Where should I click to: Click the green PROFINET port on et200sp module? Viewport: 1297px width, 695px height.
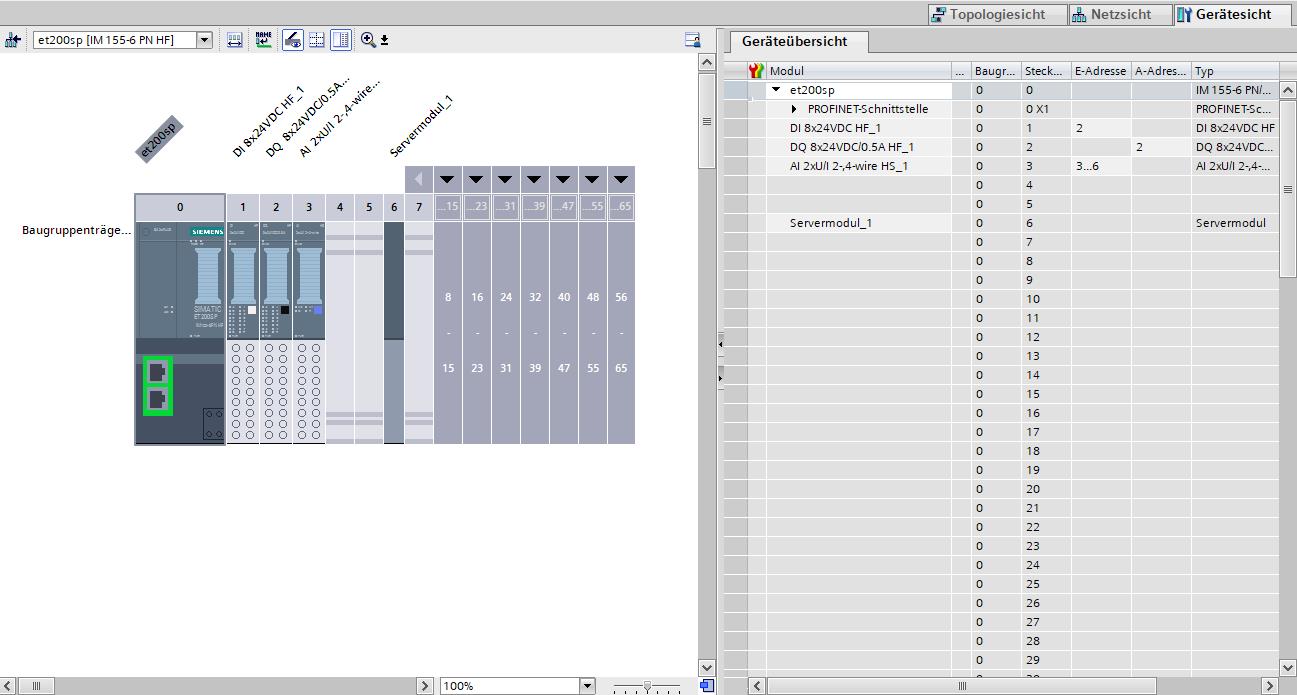[x=157, y=372]
